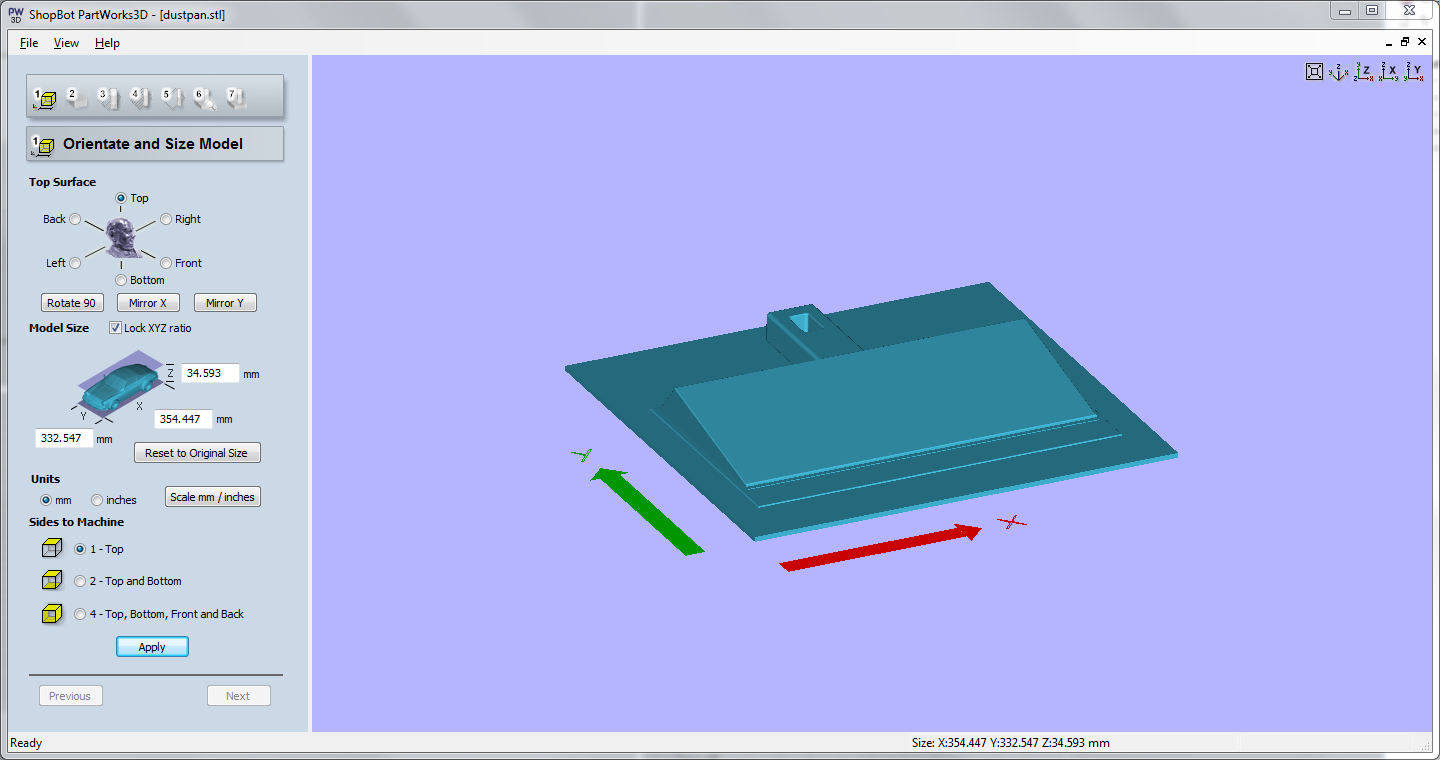The width and height of the screenshot is (1440, 760).
Task: Choose mm units radio button
Action: tap(45, 500)
